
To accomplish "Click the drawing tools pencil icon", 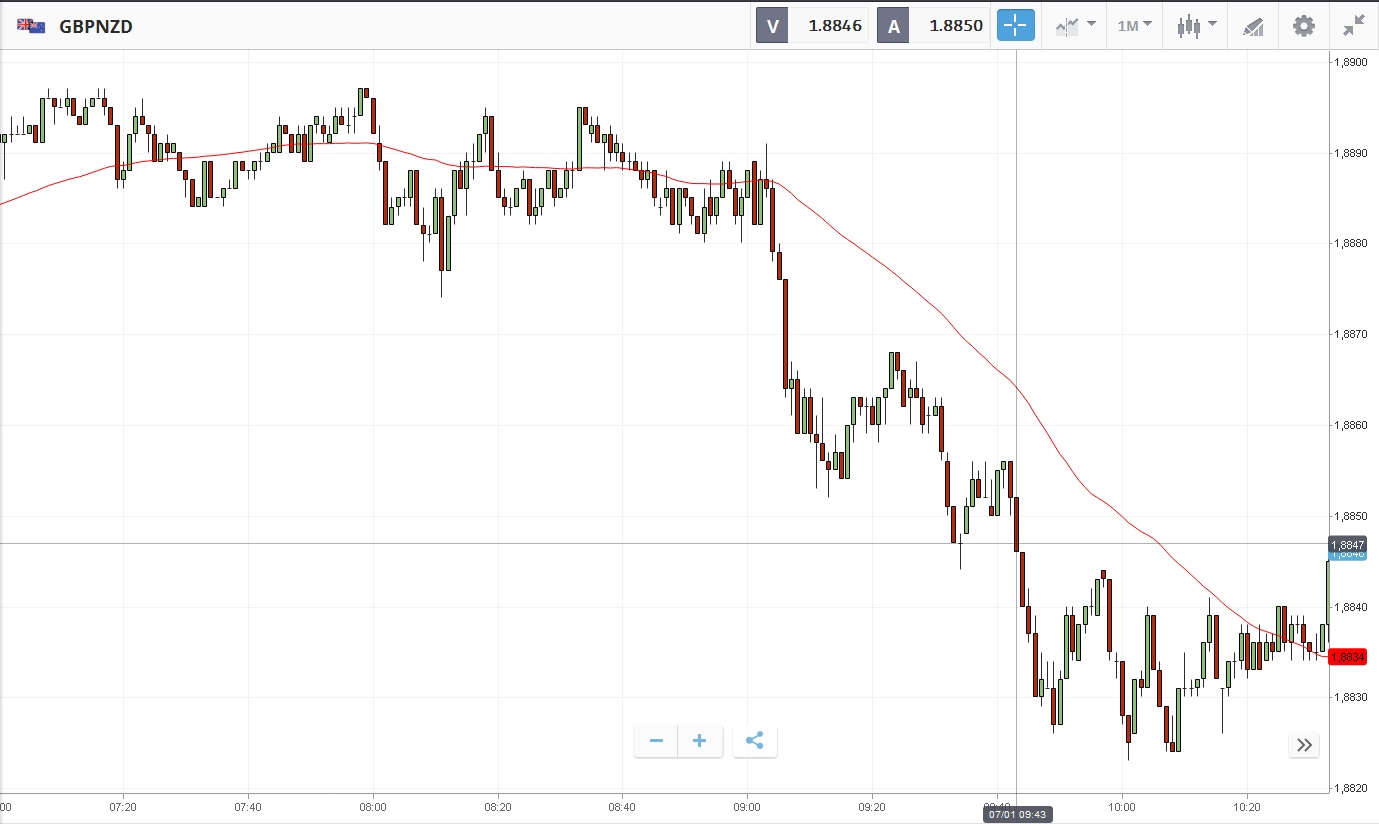I will (1253, 26).
